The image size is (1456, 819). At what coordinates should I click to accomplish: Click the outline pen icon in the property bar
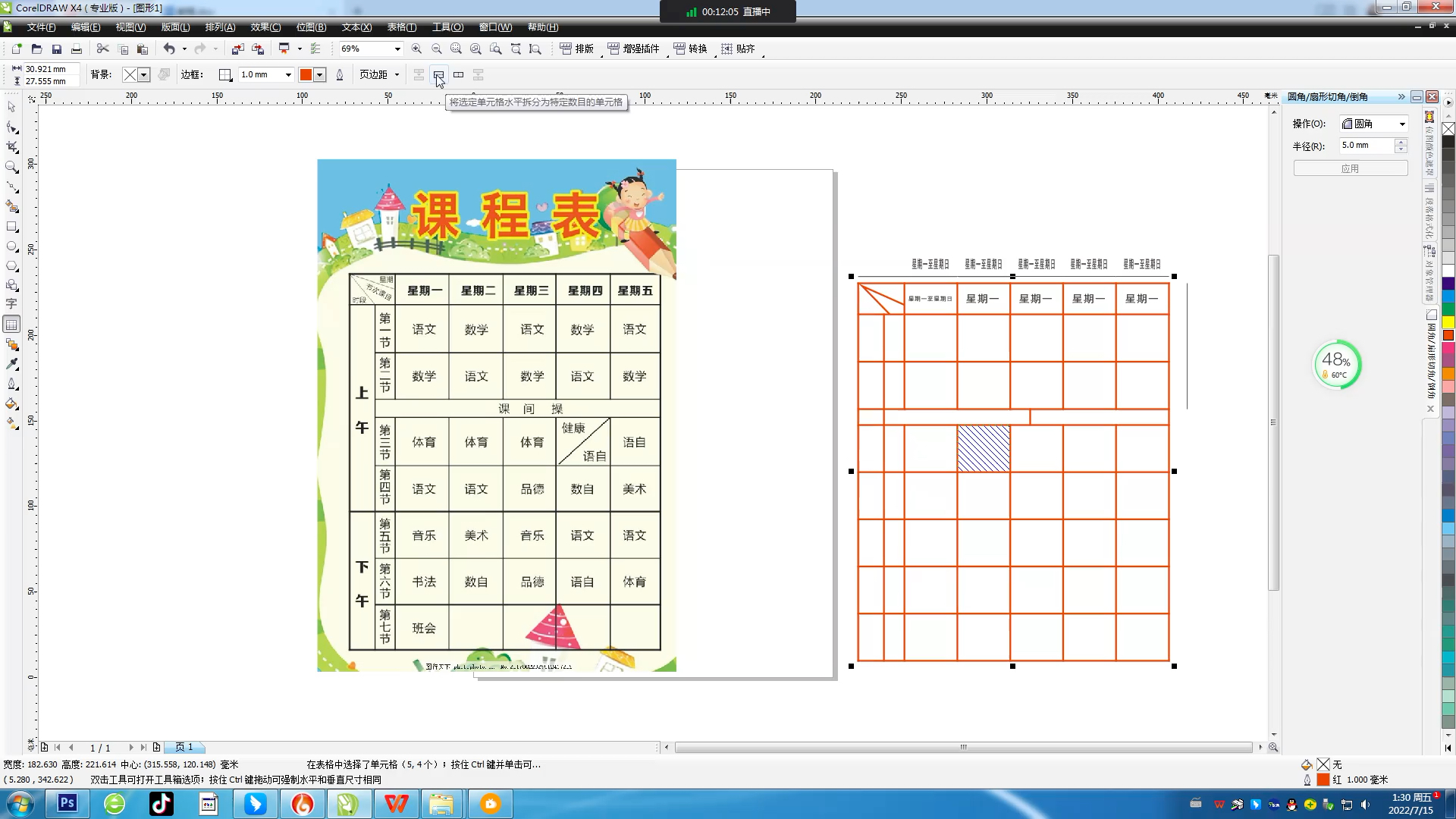point(340,74)
